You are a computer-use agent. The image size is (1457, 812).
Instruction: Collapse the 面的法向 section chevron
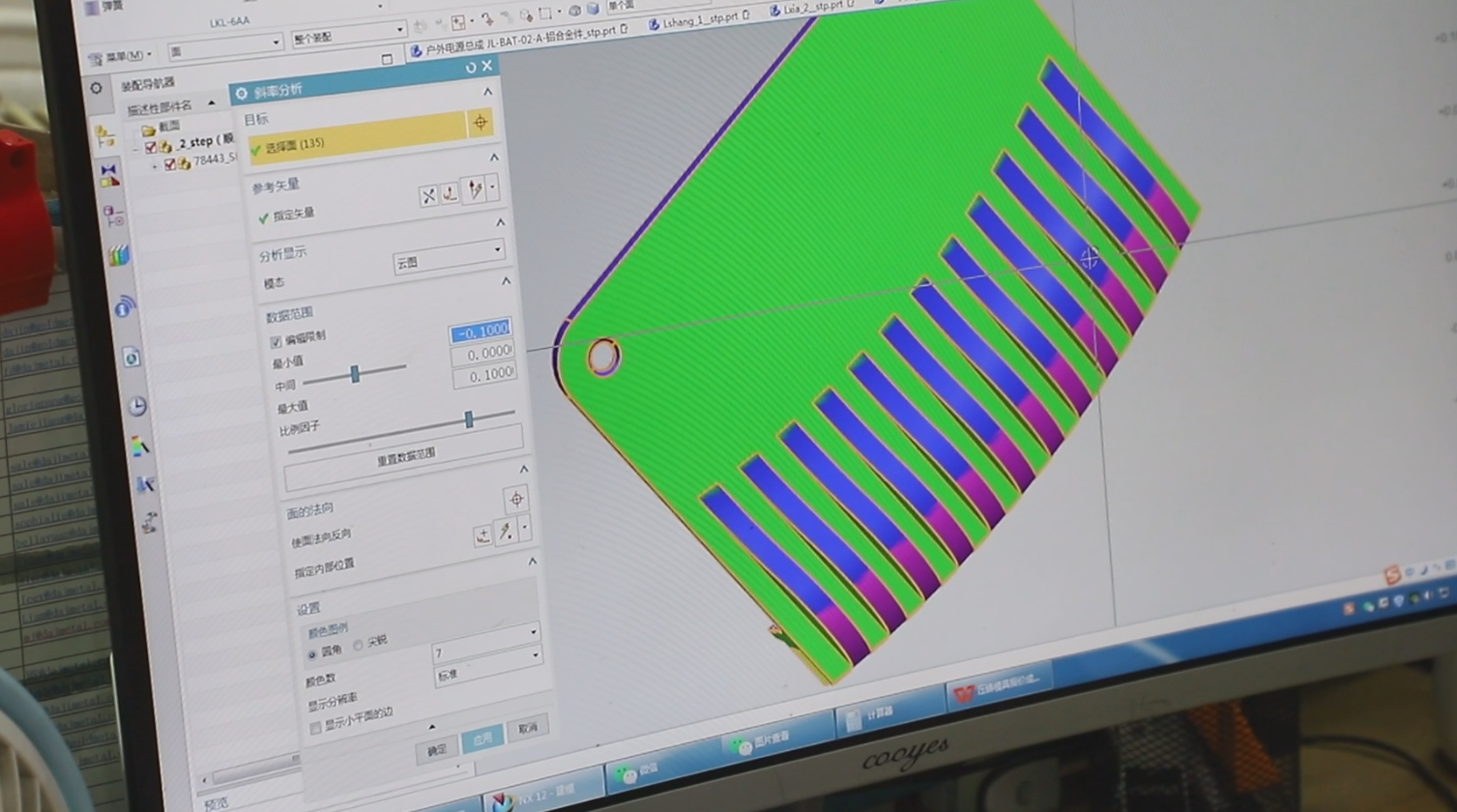524,468
